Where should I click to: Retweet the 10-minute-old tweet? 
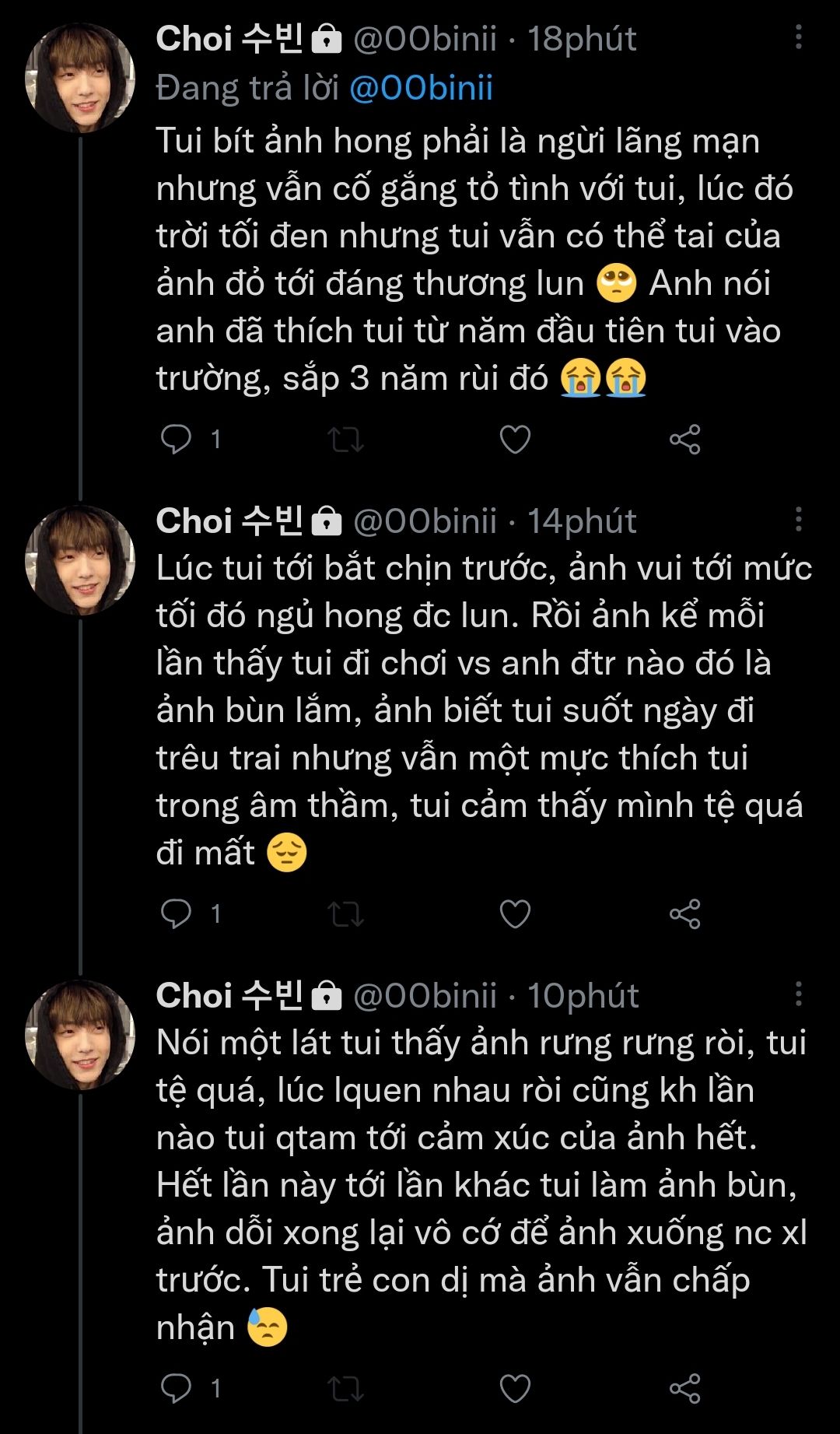[x=345, y=1388]
